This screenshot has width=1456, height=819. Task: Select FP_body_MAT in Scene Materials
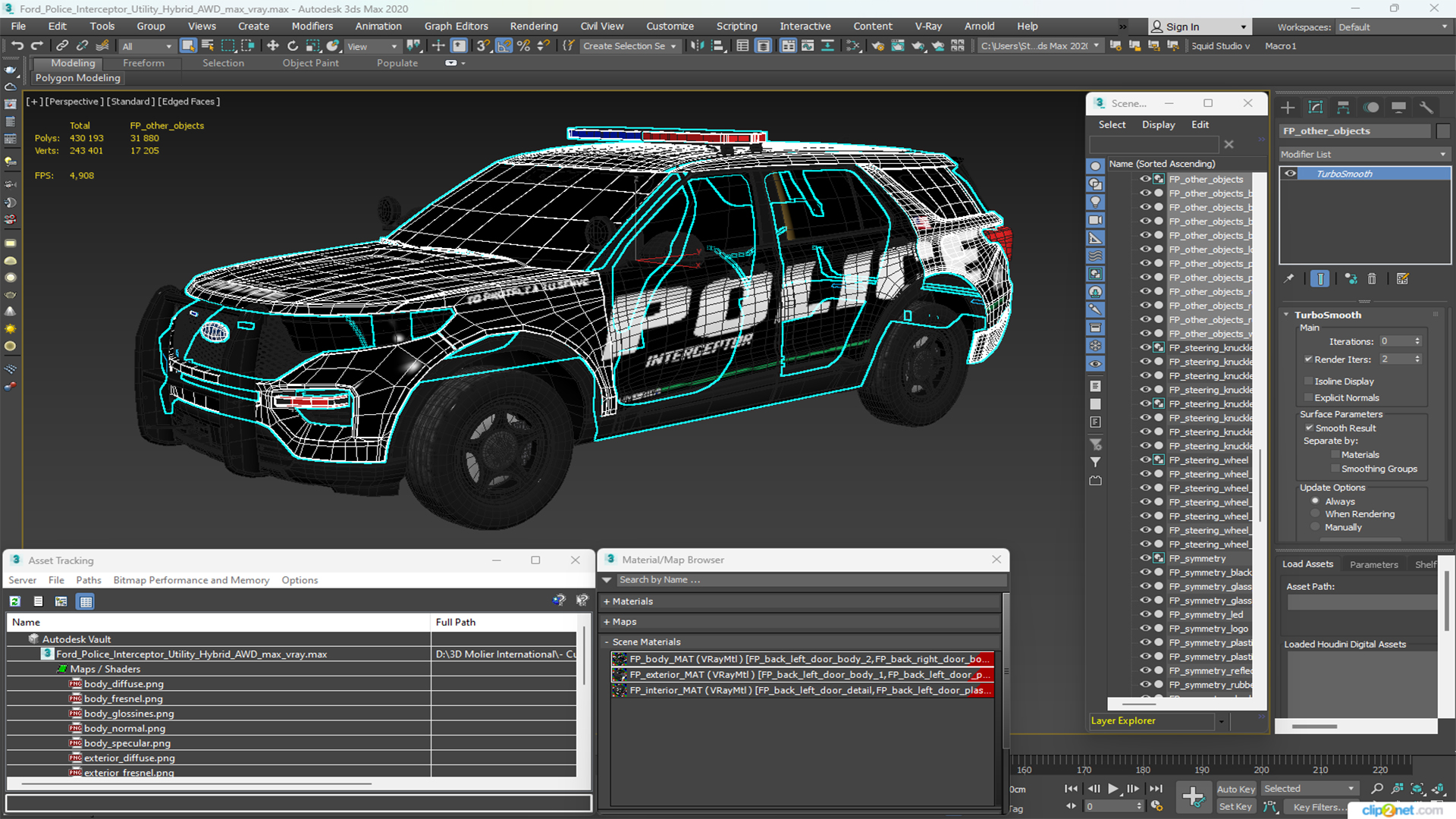802,659
